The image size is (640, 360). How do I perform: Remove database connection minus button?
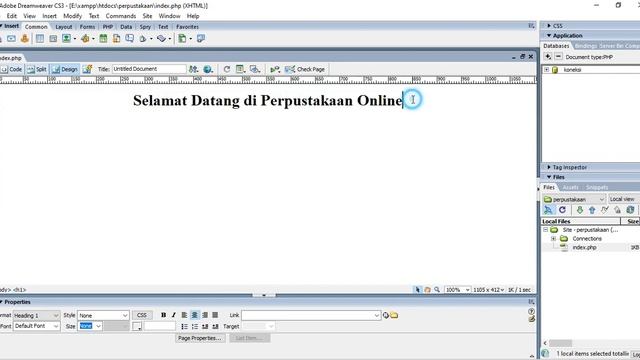click(558, 57)
